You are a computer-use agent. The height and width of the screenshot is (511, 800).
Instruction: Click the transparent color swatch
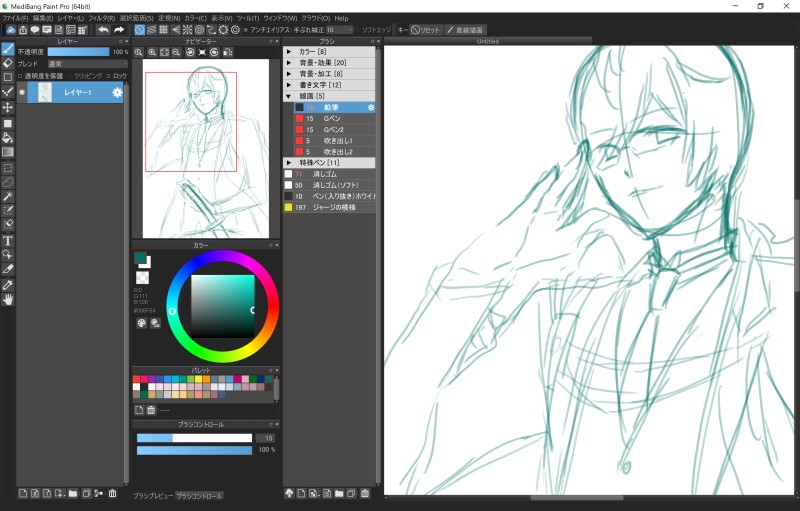(x=142, y=277)
